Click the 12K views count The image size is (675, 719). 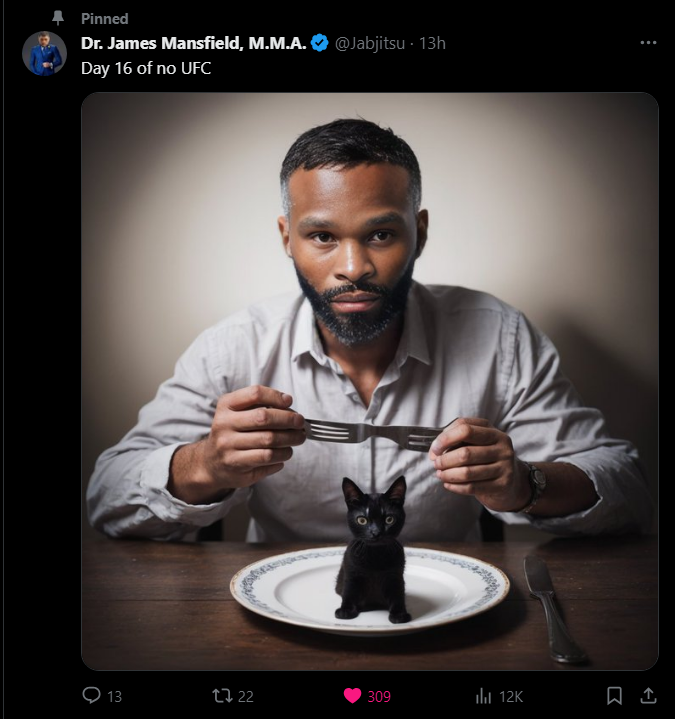(511, 697)
